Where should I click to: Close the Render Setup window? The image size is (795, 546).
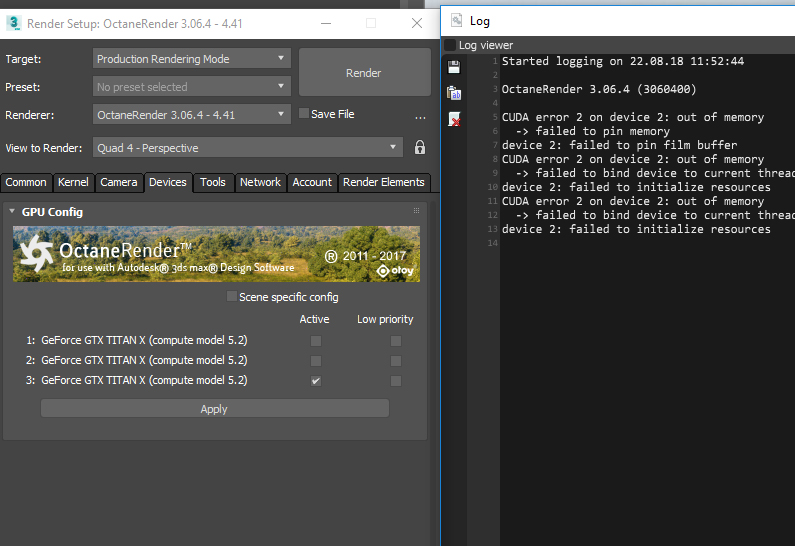417,23
